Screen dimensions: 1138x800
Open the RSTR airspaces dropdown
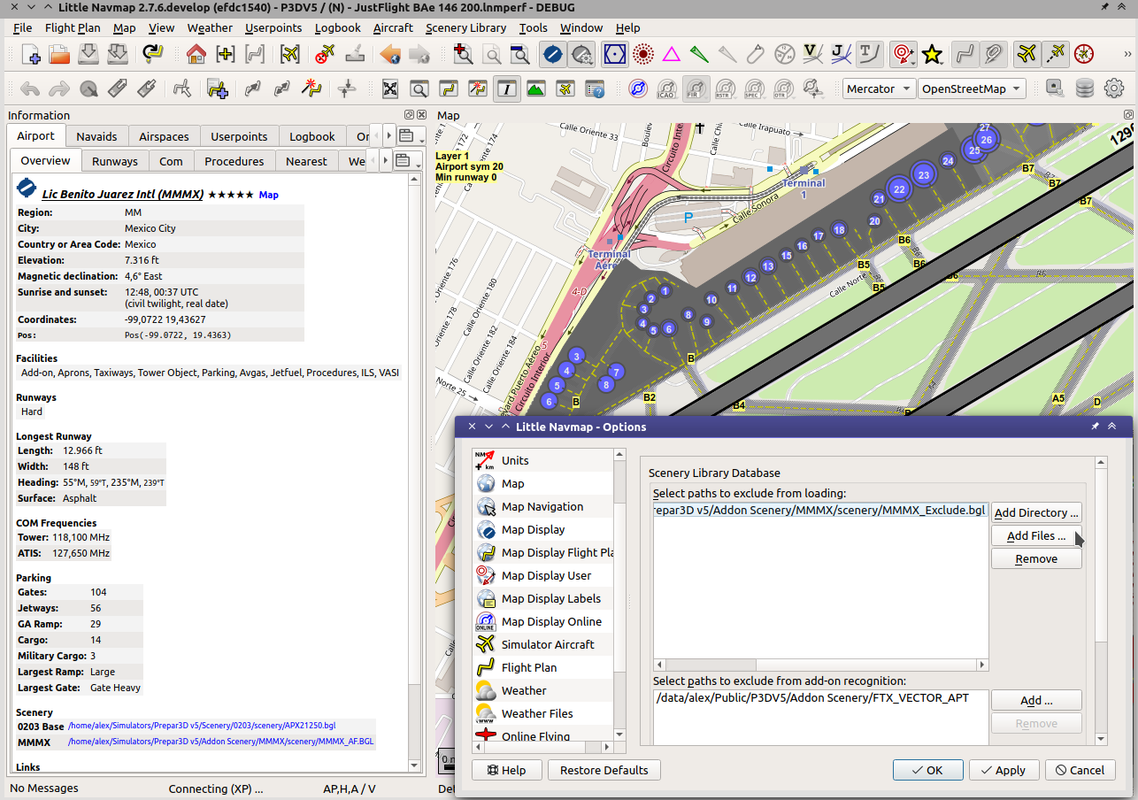pos(725,89)
